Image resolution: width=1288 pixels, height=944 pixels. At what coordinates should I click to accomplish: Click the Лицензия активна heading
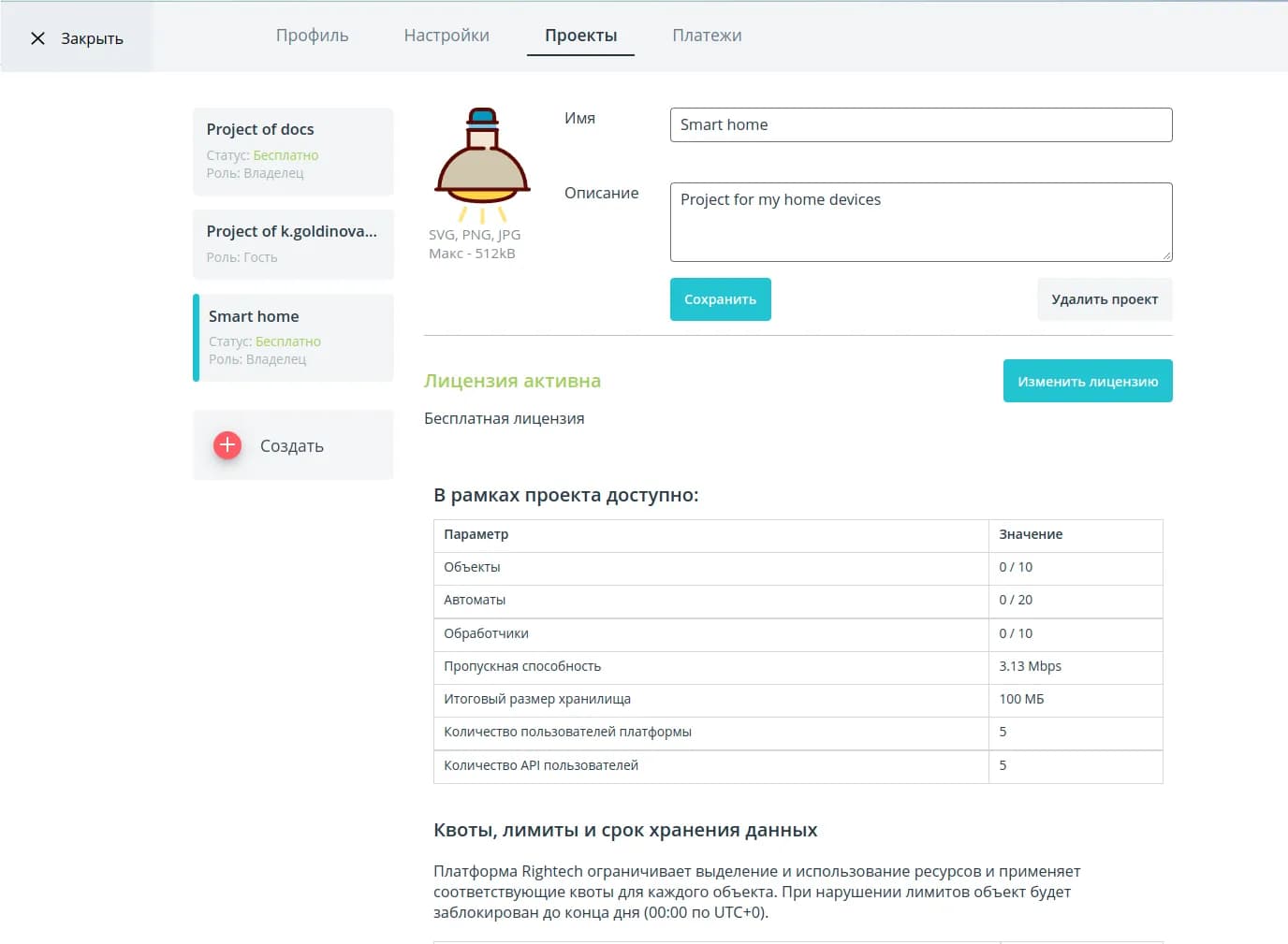point(512,381)
